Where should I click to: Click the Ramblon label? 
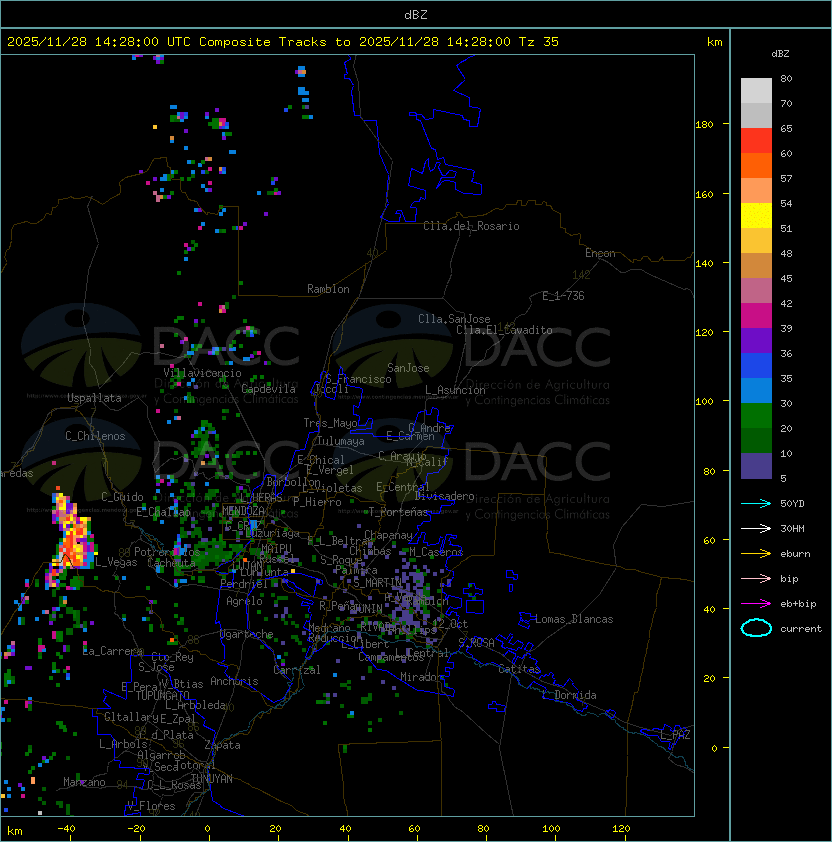[328, 289]
